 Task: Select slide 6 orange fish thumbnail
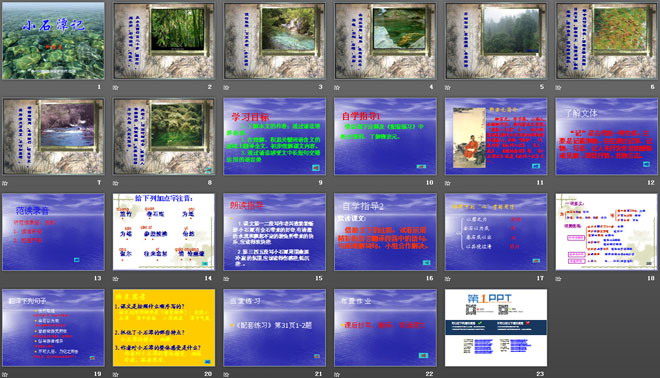click(x=607, y=41)
